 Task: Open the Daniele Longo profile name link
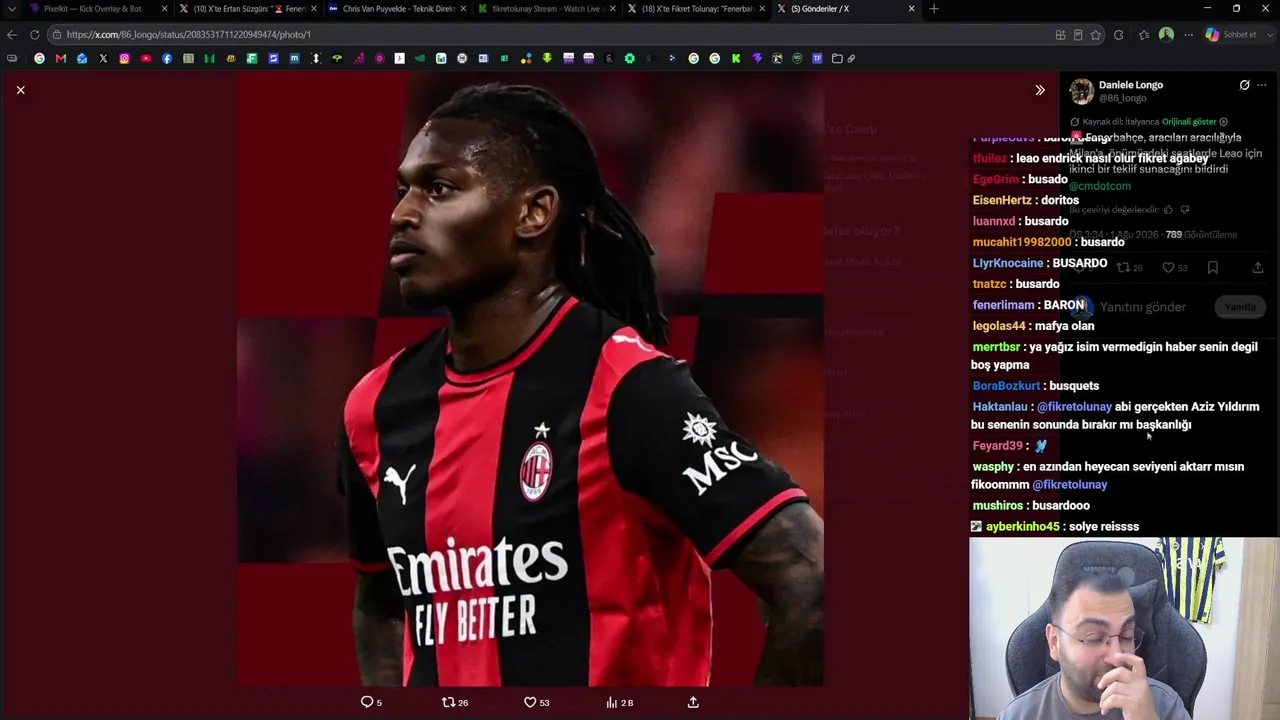click(x=1131, y=85)
